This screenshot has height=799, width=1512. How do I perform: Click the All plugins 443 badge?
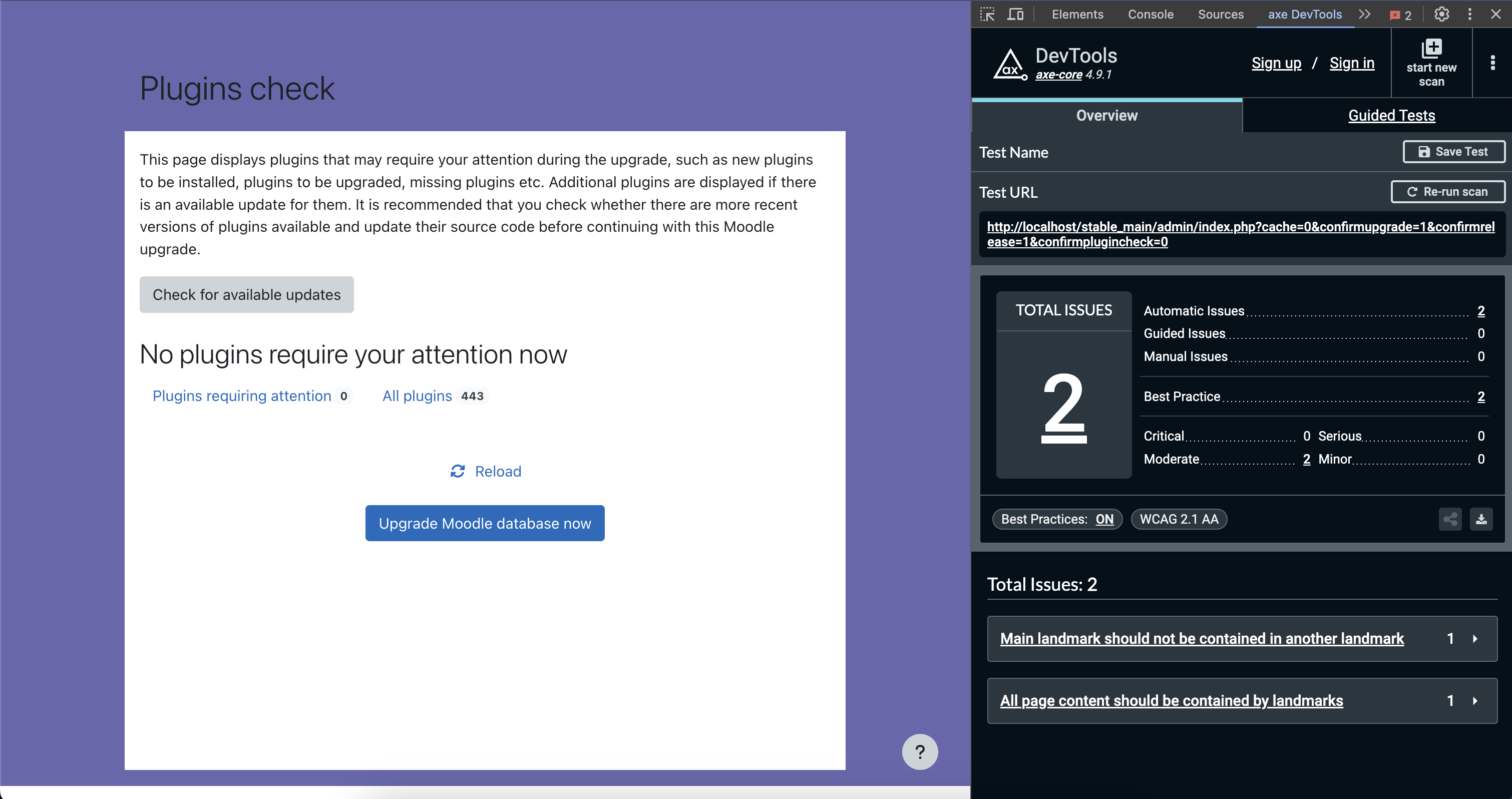[472, 396]
